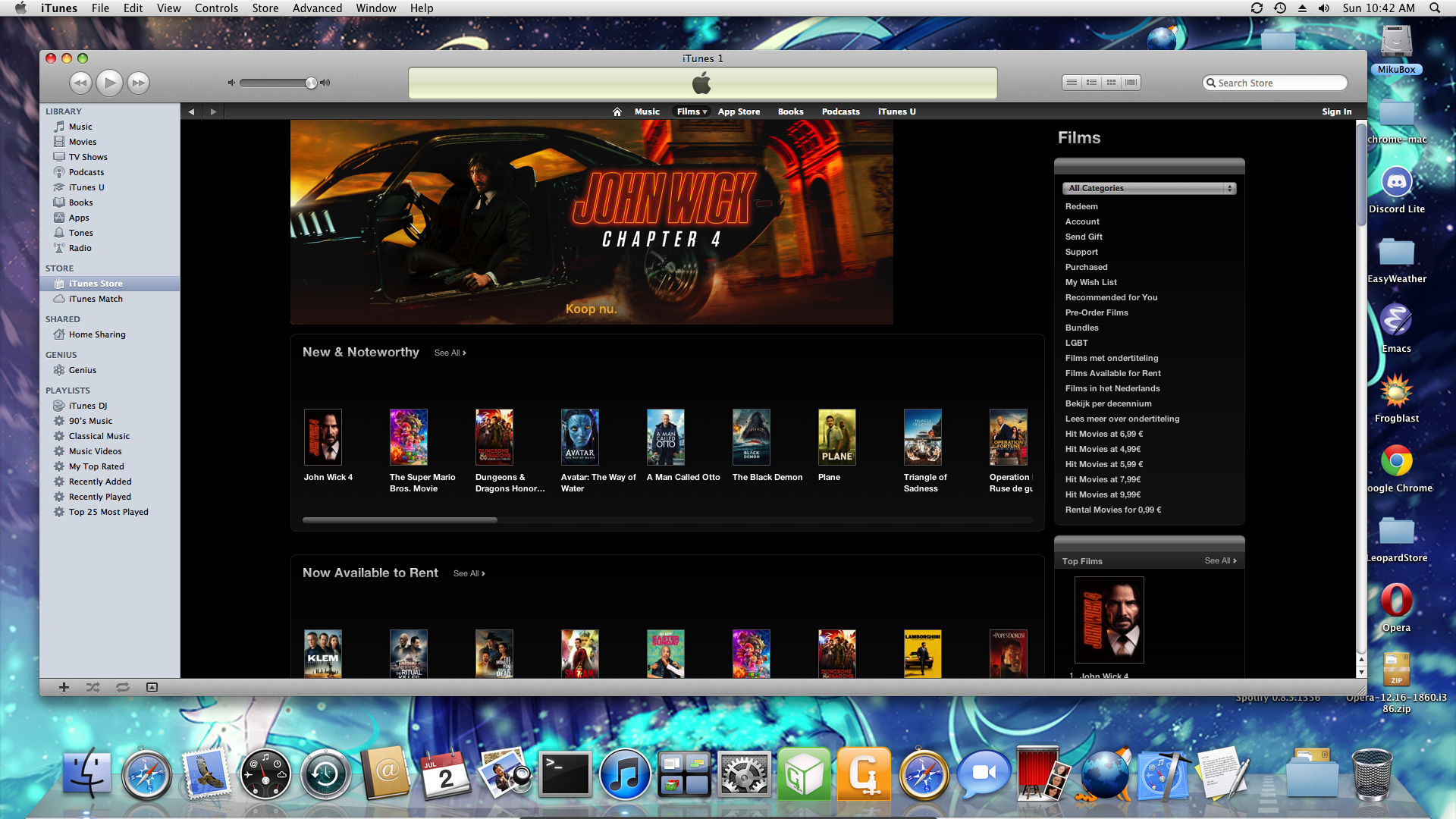
Task: Toggle shuffle at bottom of sidebar
Action: pyautogui.click(x=93, y=687)
